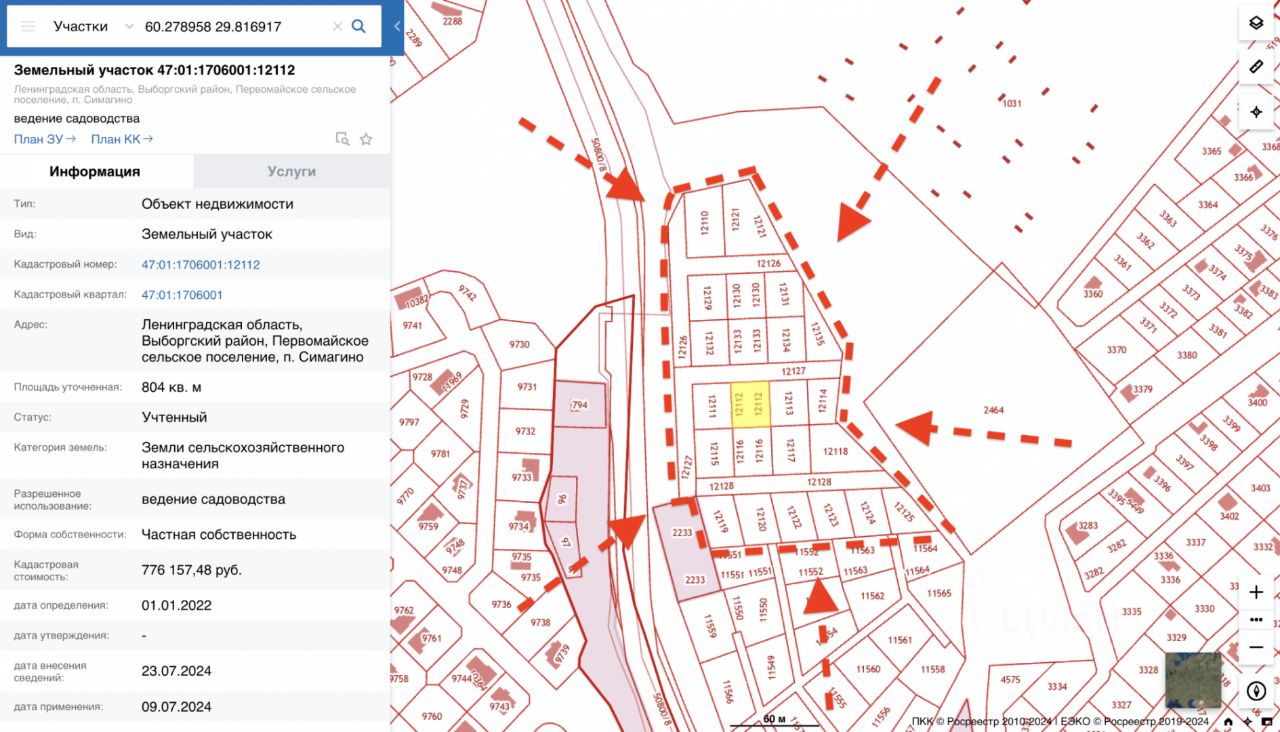Image resolution: width=1280 pixels, height=732 pixels.
Task: Click the find-on-map icon near star
Action: 342,139
